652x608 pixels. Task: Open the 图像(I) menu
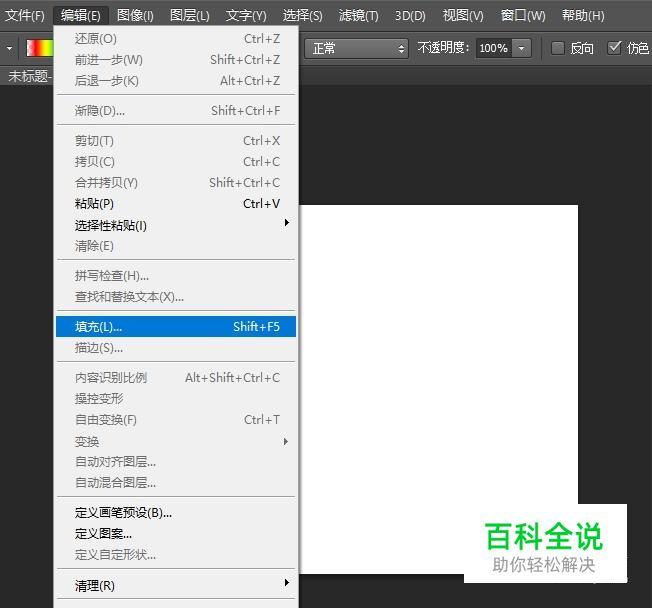point(135,16)
